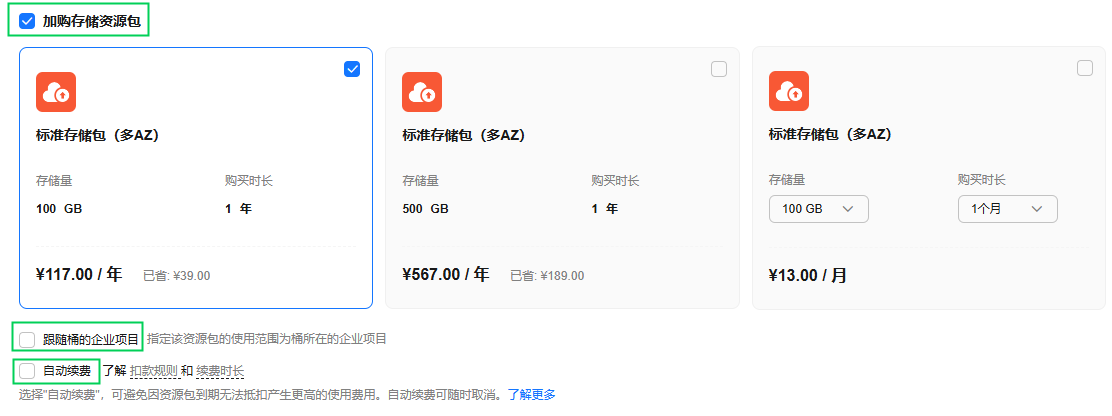Click the chevron arrow in 存储量 dropdown
This screenshot has height=416, width=1112.
point(848,209)
